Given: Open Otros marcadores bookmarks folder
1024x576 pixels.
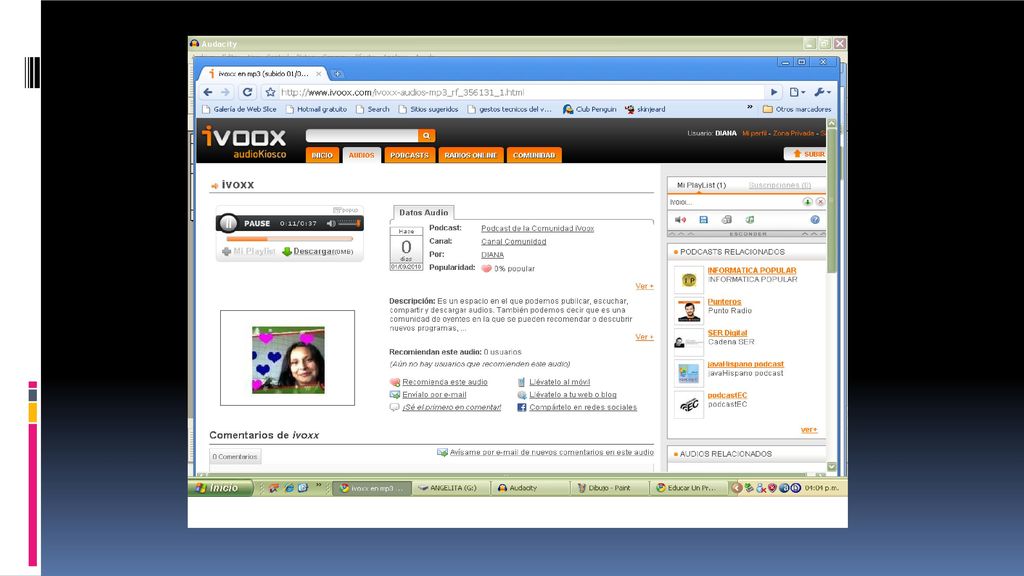Looking at the screenshot, I should tap(797, 109).
